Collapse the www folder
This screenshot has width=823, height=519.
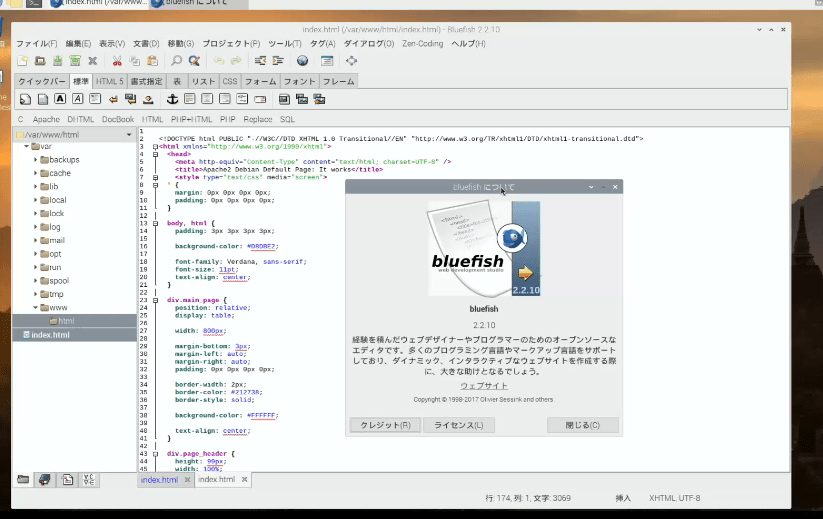pyautogui.click(x=36, y=308)
